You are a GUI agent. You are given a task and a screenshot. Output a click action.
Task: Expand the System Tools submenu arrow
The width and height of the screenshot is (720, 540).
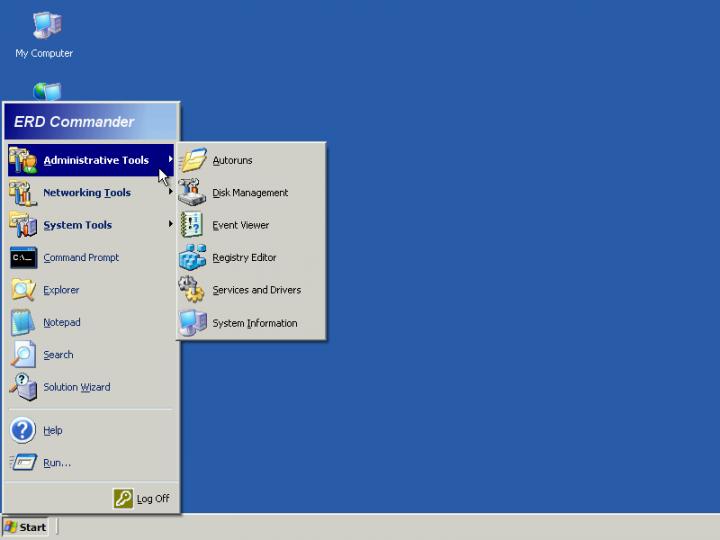tap(170, 224)
